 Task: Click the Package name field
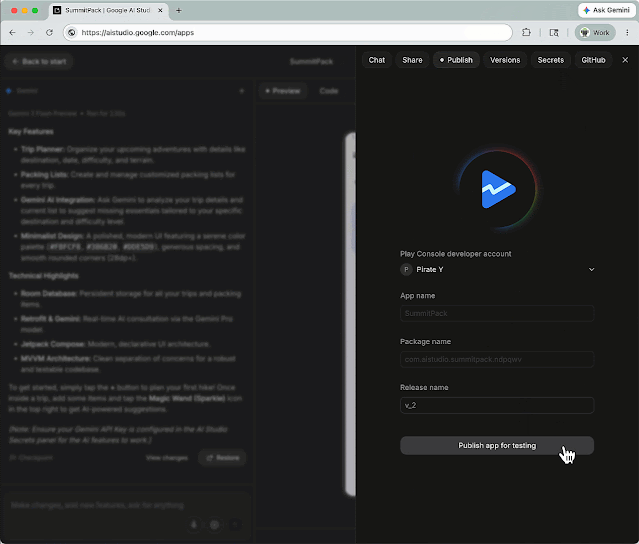point(497,359)
